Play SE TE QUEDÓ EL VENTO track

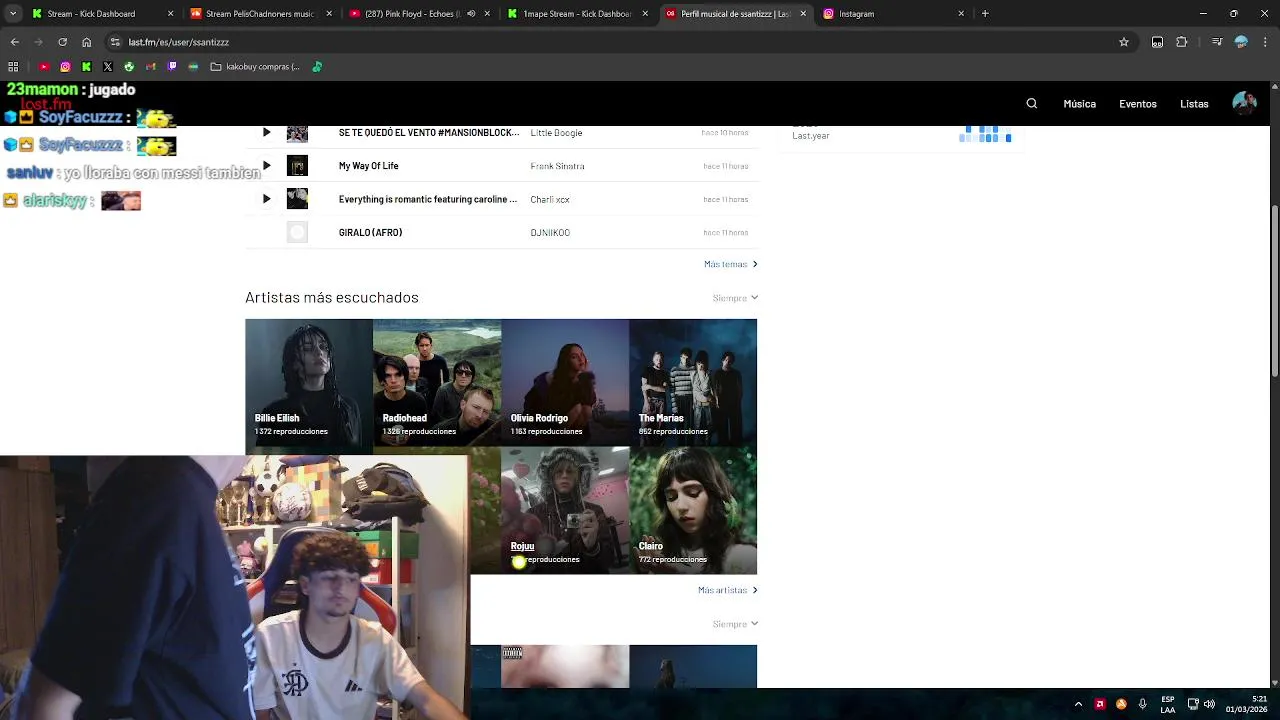click(266, 132)
